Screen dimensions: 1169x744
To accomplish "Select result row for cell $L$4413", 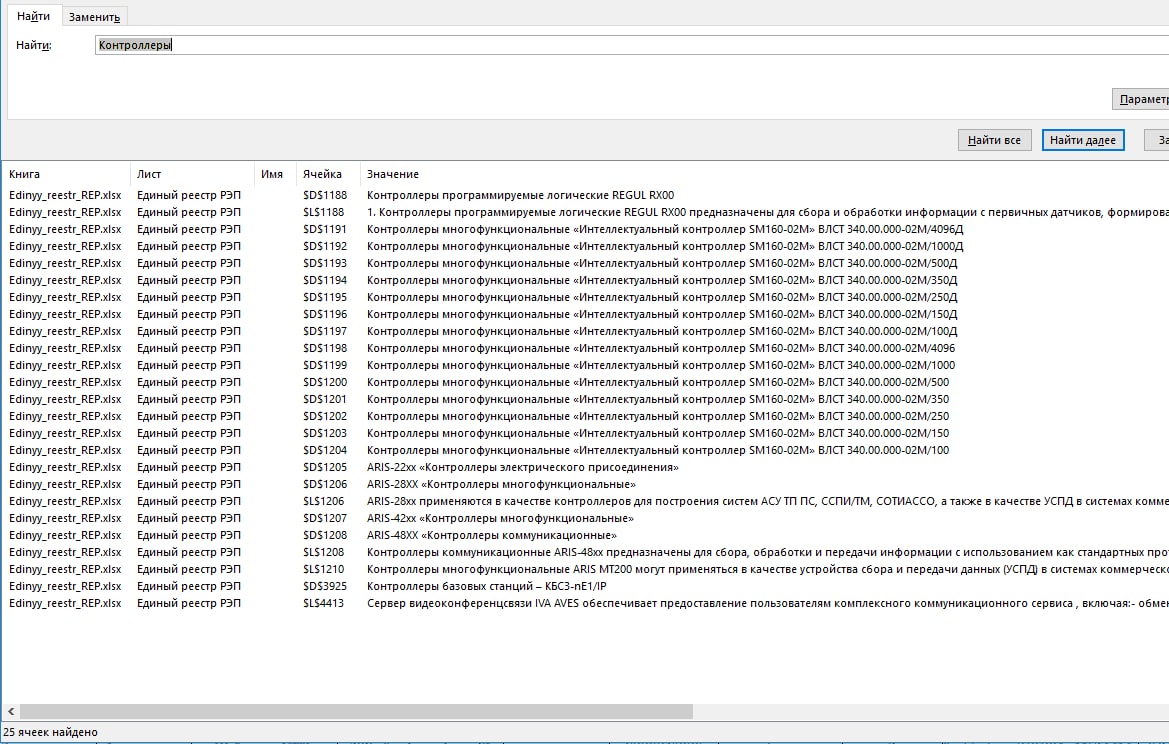I will pyautogui.click(x=585, y=603).
